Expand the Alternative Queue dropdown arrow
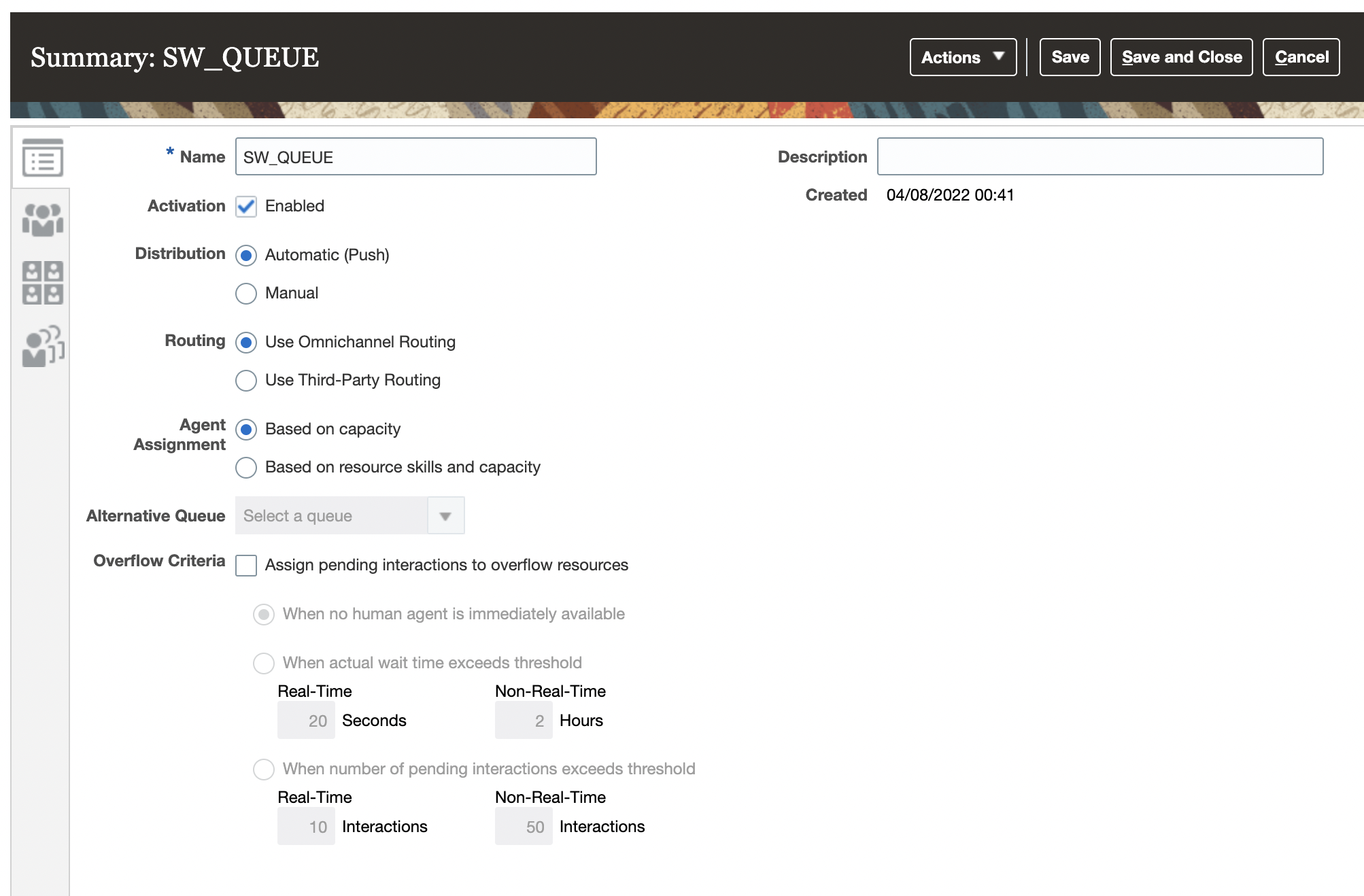 click(x=445, y=516)
